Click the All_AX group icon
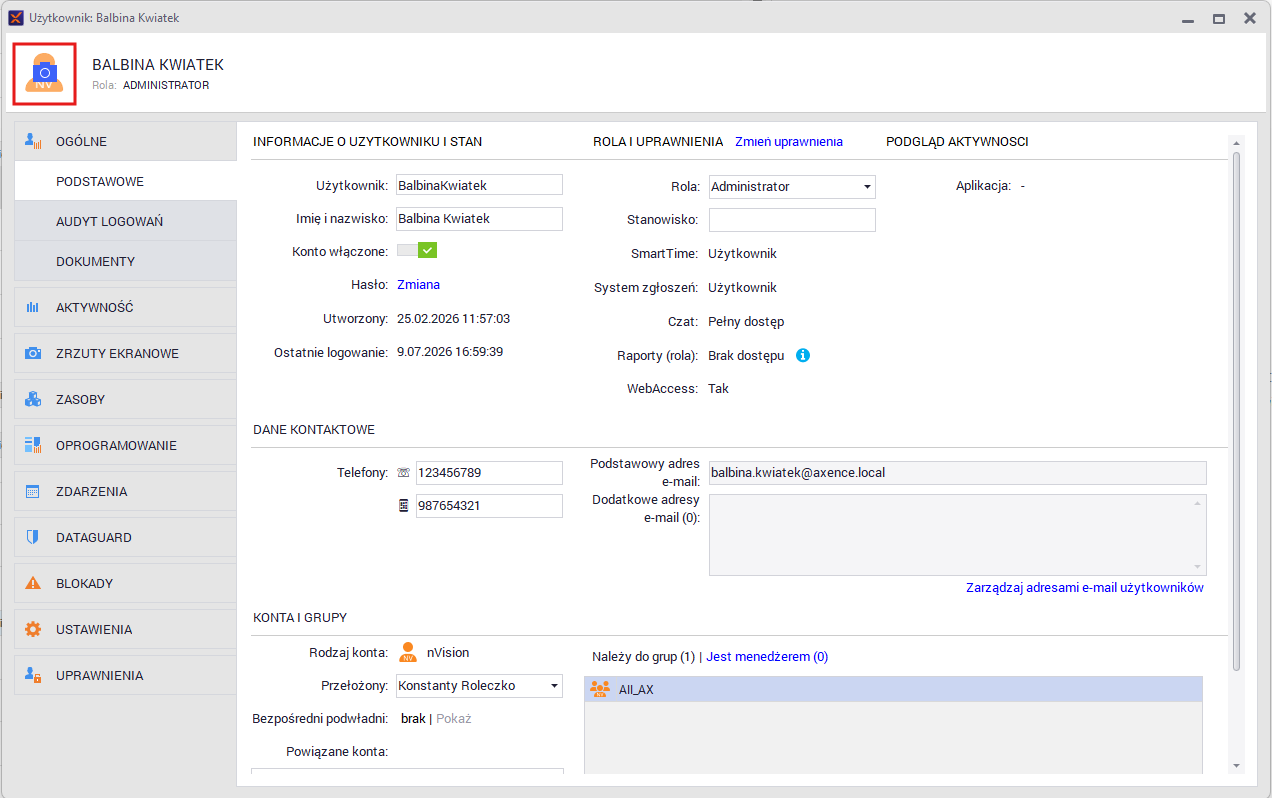The image size is (1272, 798). pyautogui.click(x=600, y=689)
